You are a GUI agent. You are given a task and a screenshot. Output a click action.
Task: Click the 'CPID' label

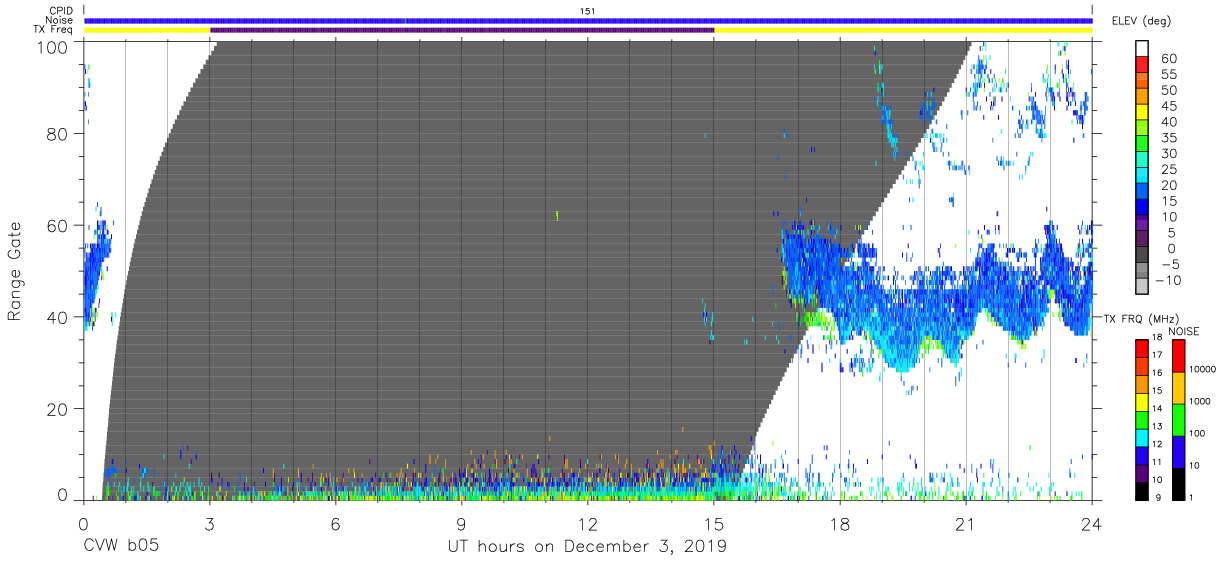click(x=61, y=10)
